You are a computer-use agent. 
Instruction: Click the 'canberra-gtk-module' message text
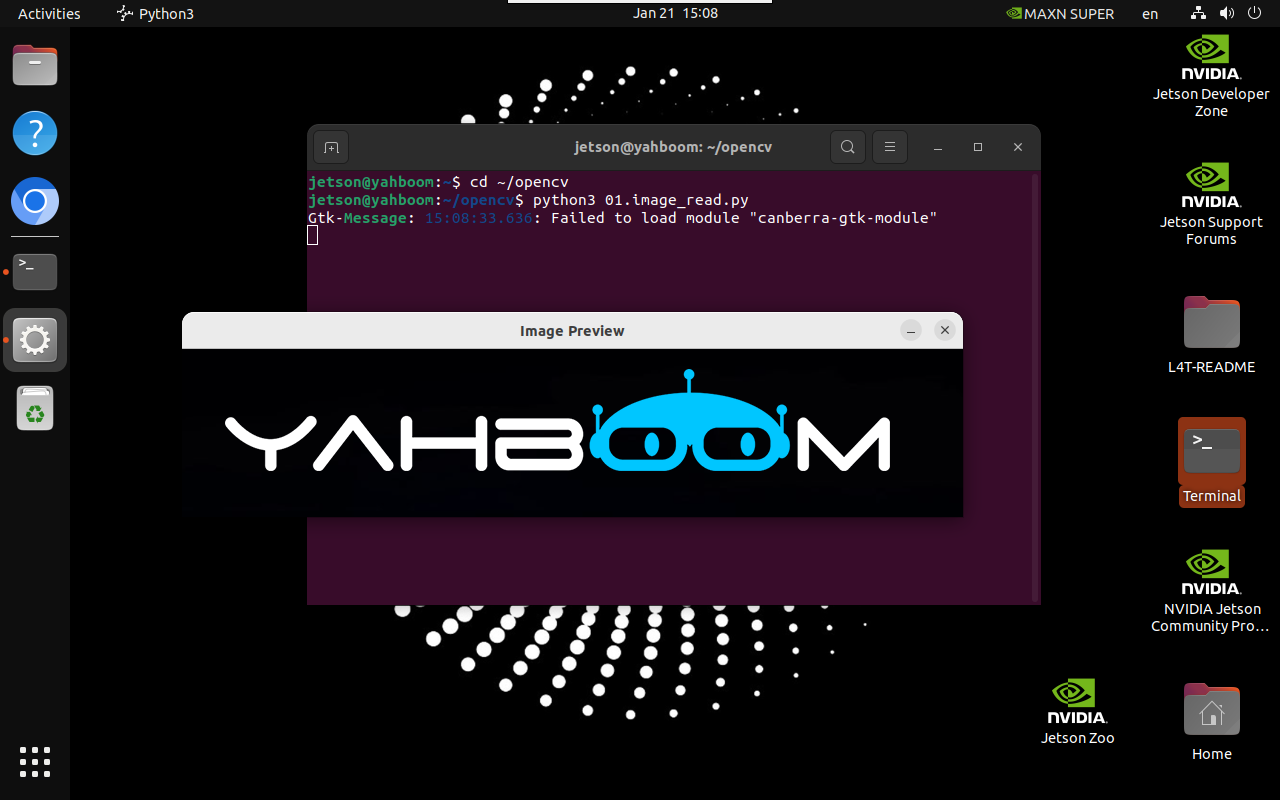pyautogui.click(x=843, y=218)
